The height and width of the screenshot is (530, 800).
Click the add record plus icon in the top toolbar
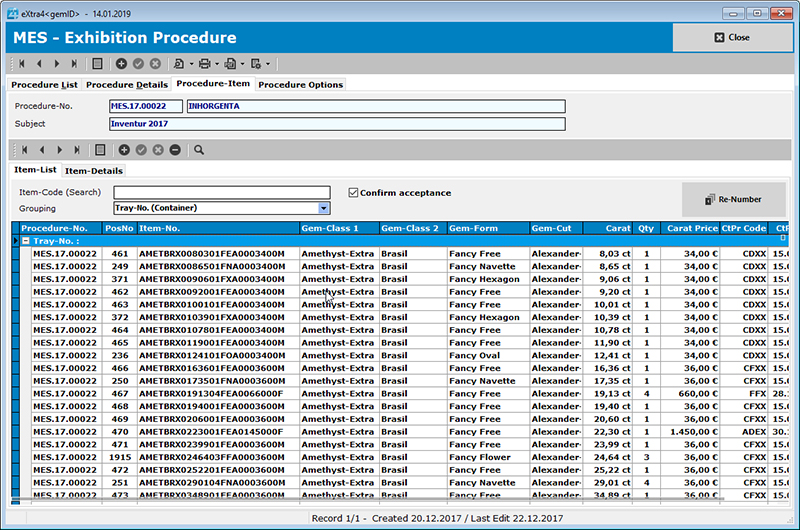pos(121,64)
